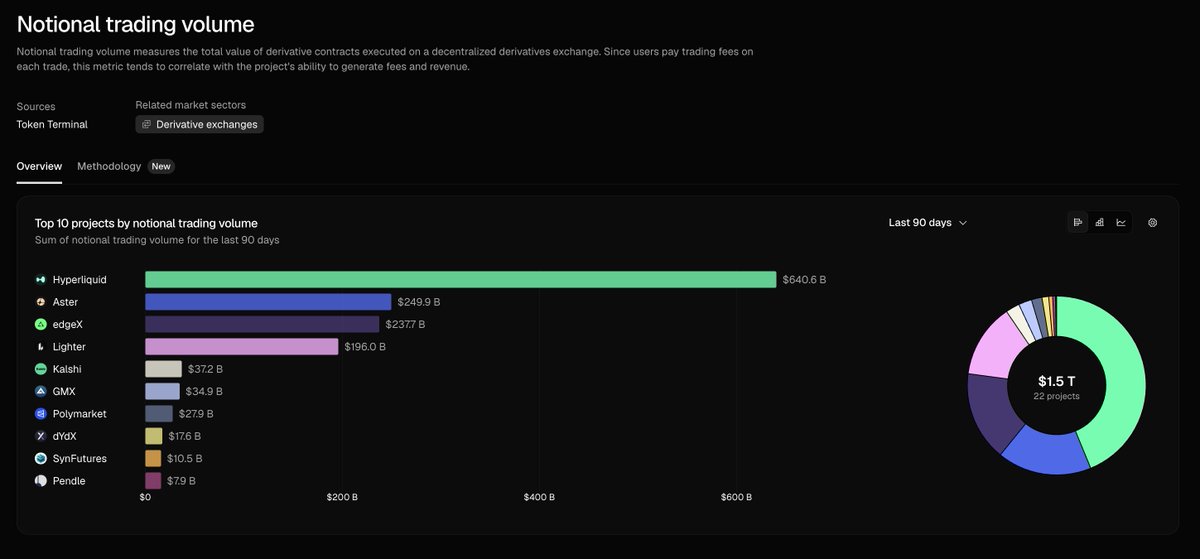Image resolution: width=1200 pixels, height=559 pixels.
Task: Click the $249.9 B value label
Action: point(418,302)
